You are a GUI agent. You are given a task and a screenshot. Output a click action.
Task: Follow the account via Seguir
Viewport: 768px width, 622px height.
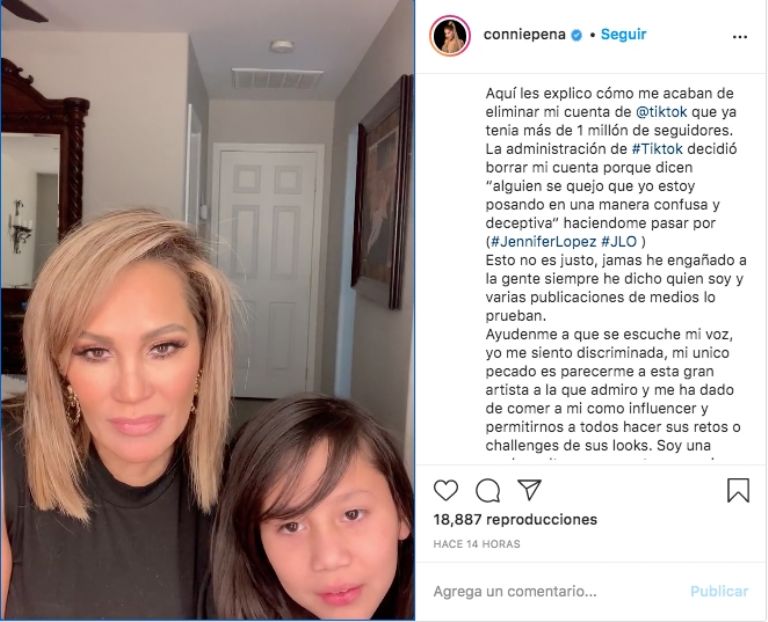pyautogui.click(x=624, y=34)
